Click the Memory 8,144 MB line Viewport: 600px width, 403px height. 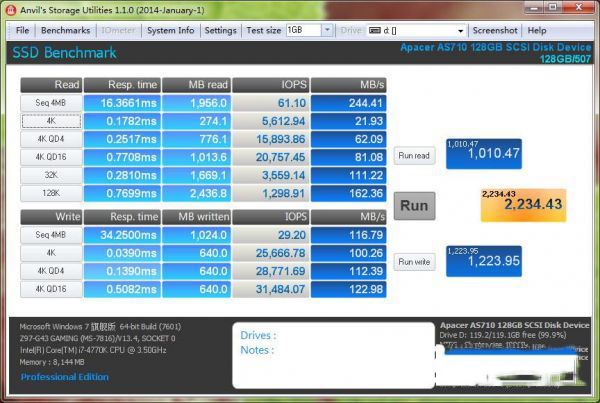(52, 362)
